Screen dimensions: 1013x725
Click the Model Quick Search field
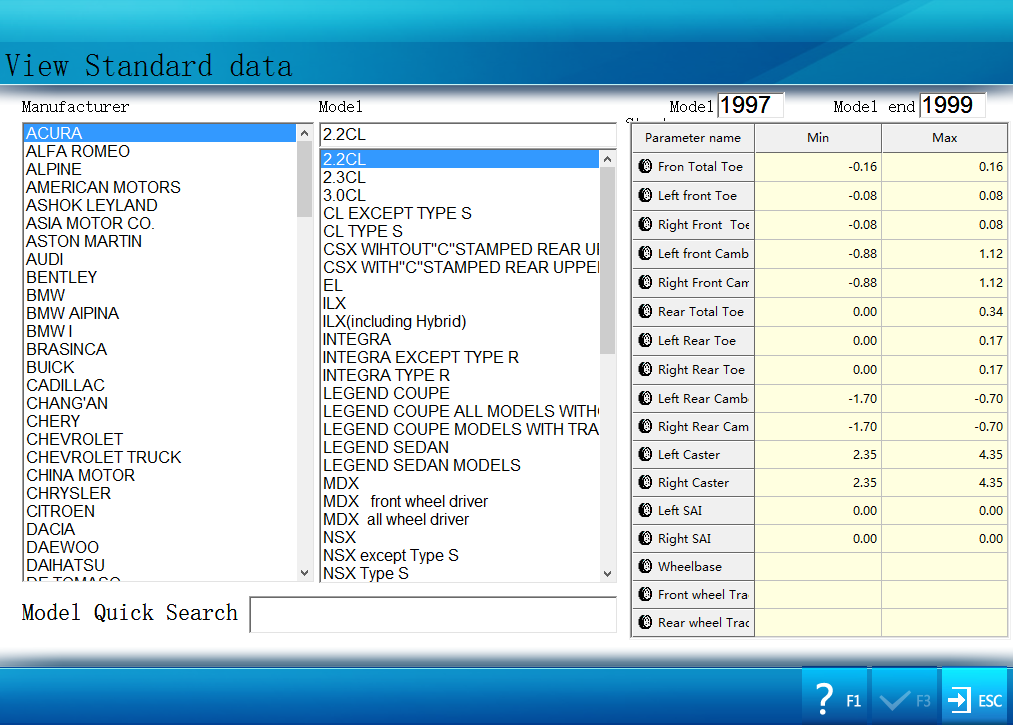(x=432, y=614)
